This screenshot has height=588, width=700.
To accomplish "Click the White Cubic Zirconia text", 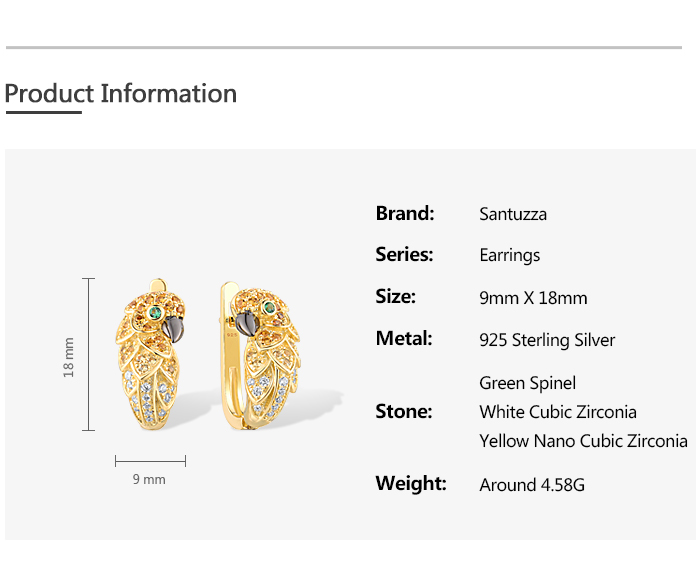I will point(558,412).
